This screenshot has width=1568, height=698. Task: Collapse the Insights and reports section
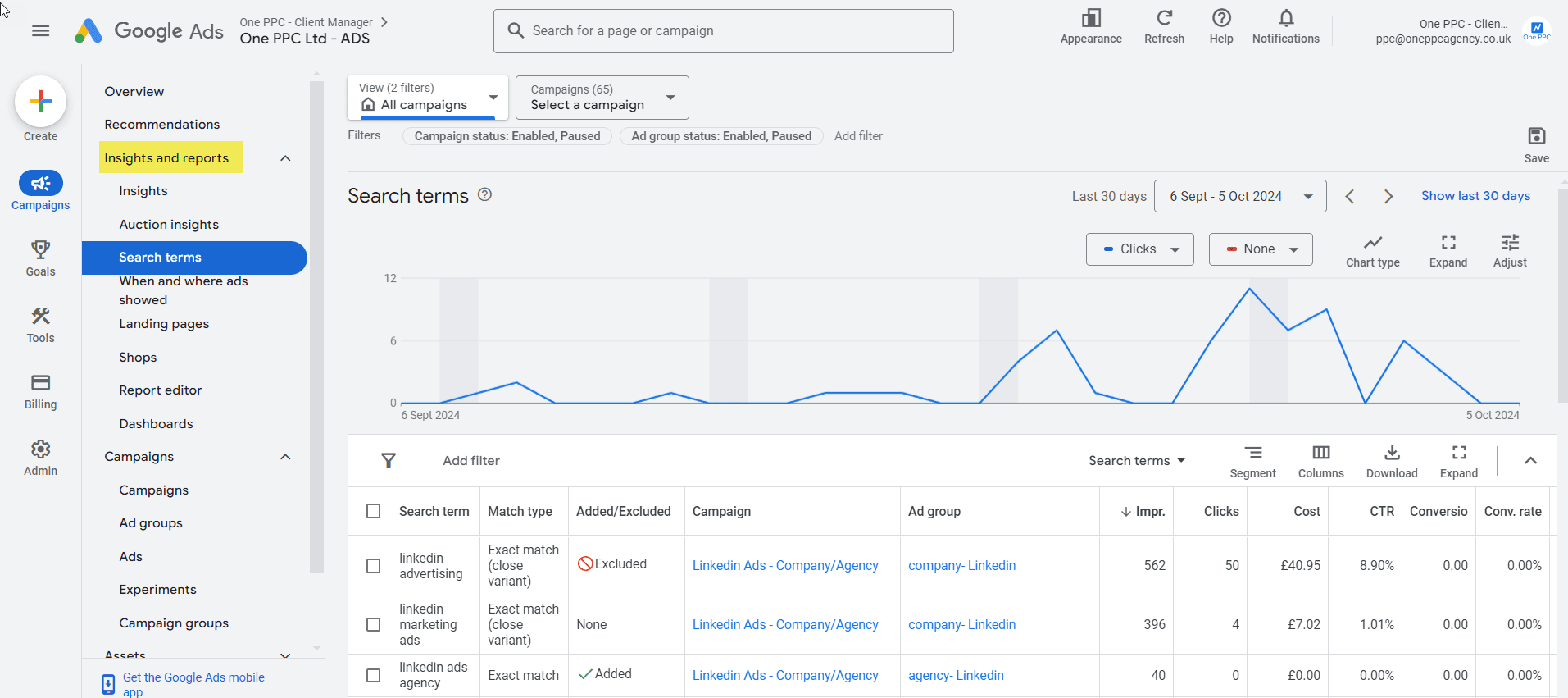[x=285, y=158]
